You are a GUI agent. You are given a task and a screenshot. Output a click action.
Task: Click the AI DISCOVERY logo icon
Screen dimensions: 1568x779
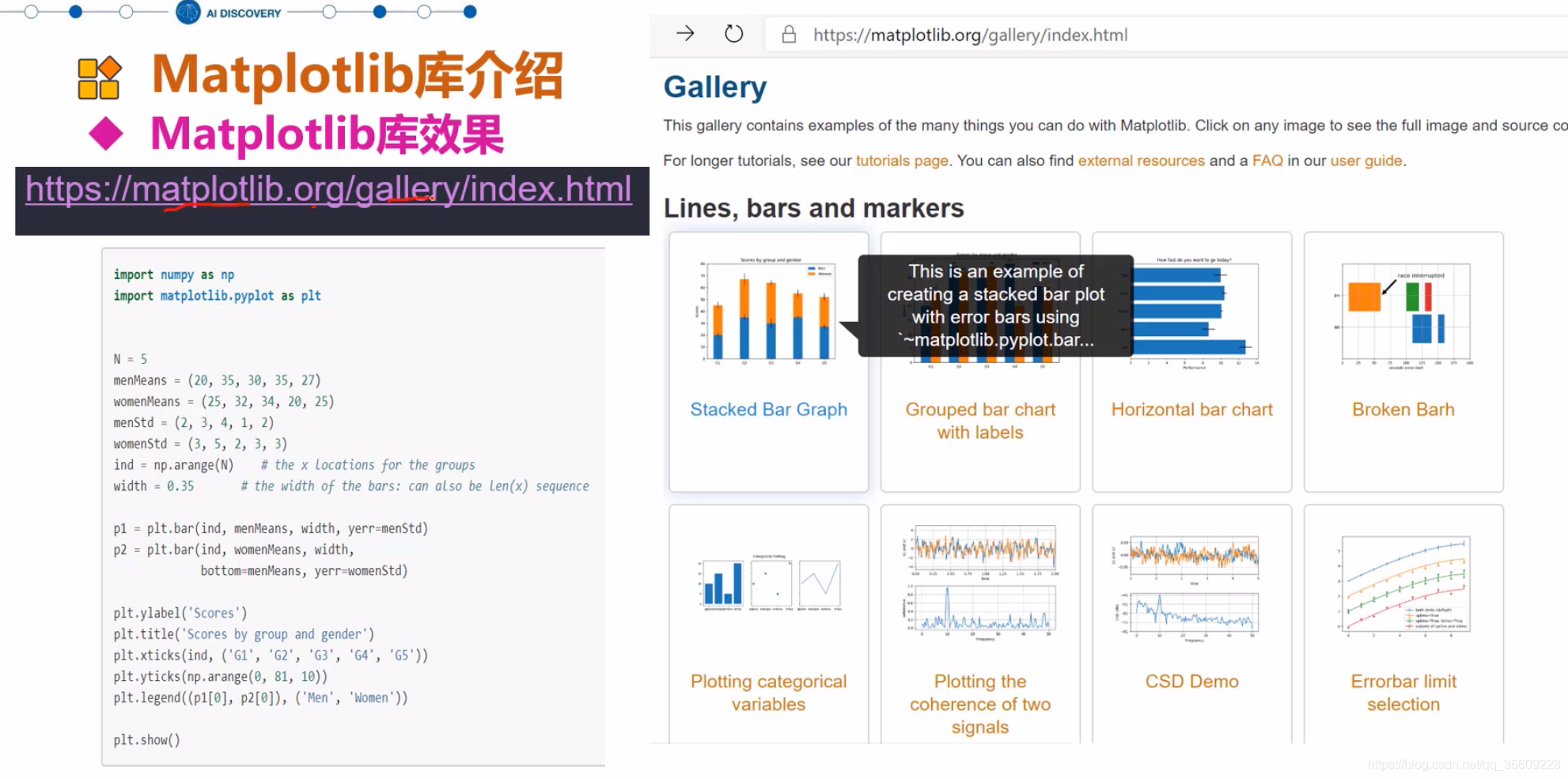pyautogui.click(x=188, y=12)
